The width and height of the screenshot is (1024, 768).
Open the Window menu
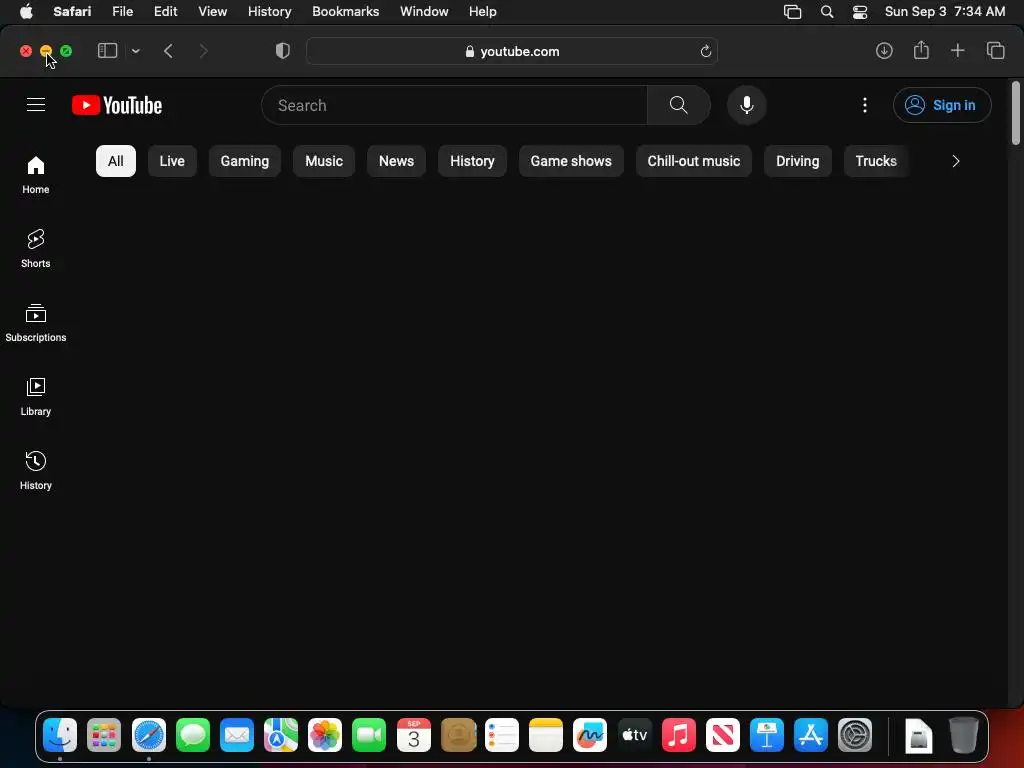pos(424,12)
